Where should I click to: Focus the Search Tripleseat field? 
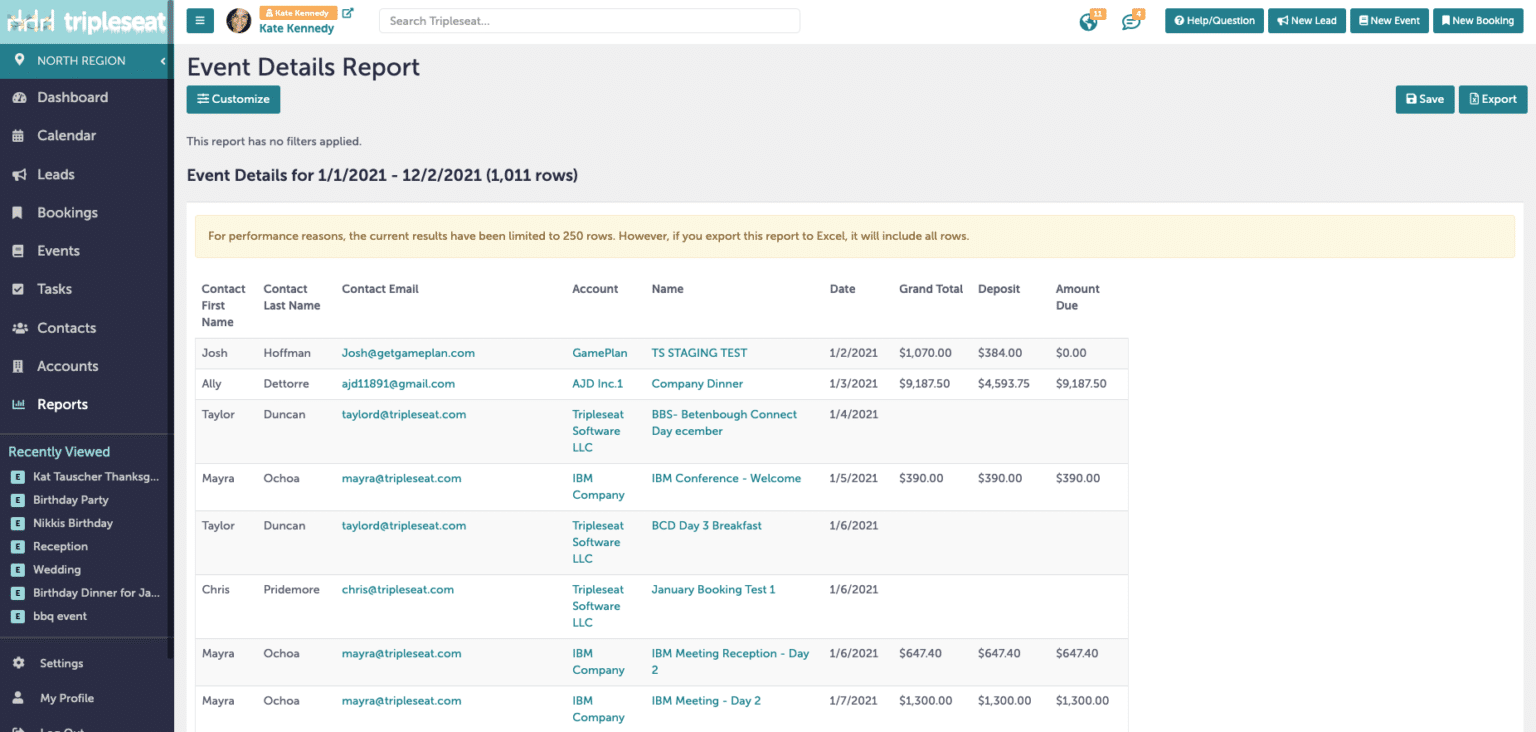coord(589,21)
